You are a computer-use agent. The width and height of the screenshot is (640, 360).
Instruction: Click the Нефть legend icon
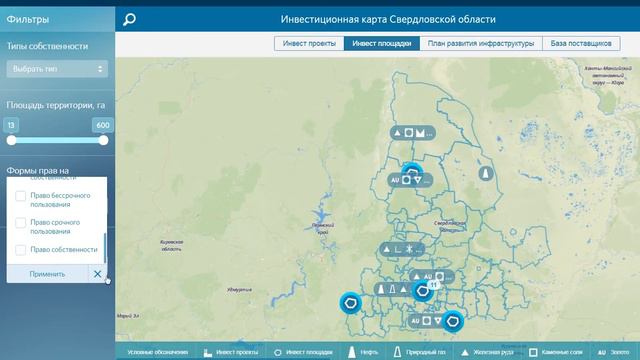tap(351, 352)
